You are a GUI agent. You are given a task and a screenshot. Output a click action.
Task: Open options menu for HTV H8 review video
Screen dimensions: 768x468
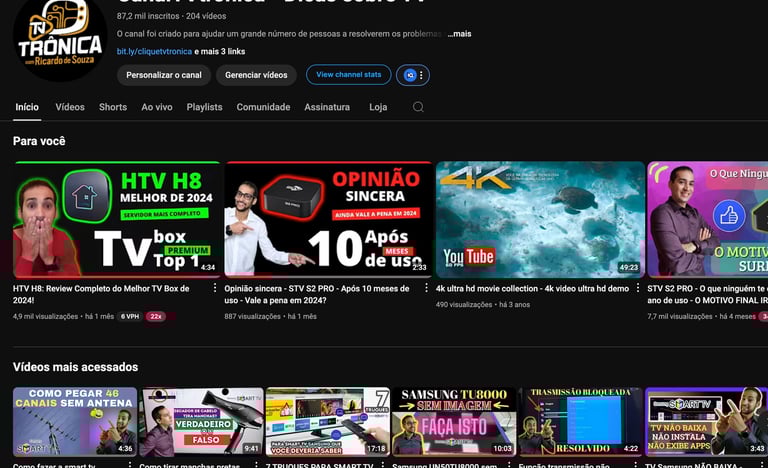point(215,288)
